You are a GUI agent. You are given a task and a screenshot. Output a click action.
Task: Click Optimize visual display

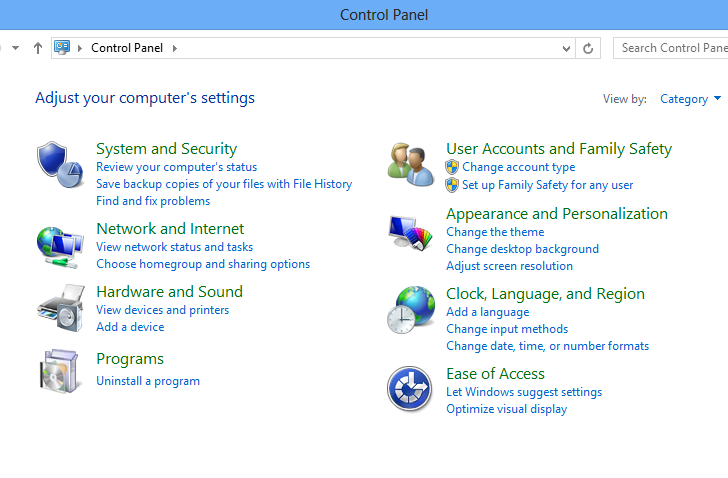(x=507, y=409)
